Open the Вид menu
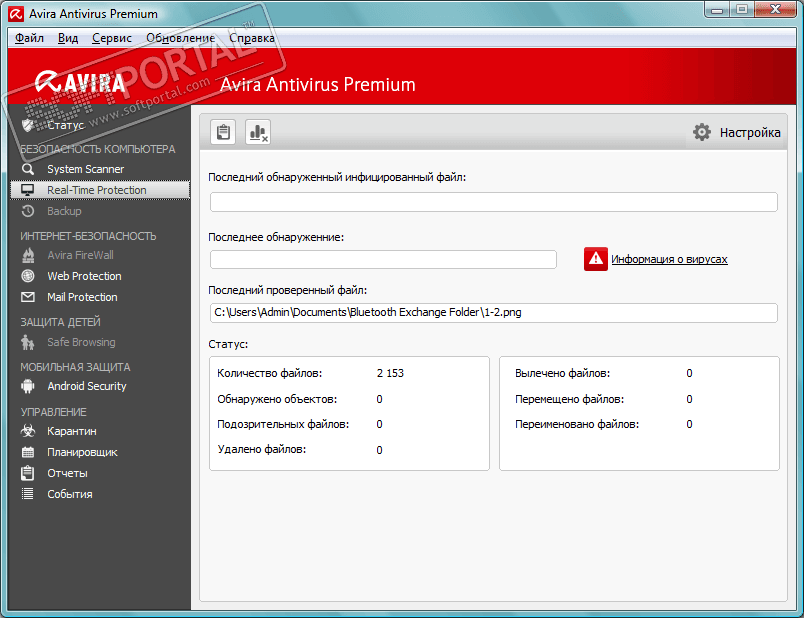804x618 pixels. pos(68,38)
